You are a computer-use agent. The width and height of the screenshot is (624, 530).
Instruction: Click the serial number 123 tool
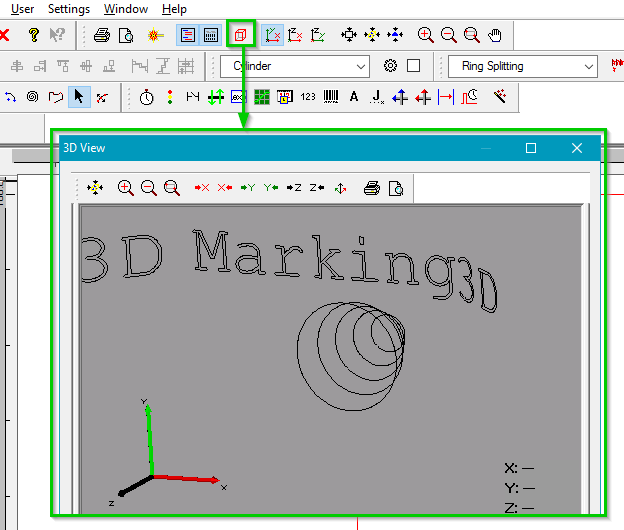point(307,97)
